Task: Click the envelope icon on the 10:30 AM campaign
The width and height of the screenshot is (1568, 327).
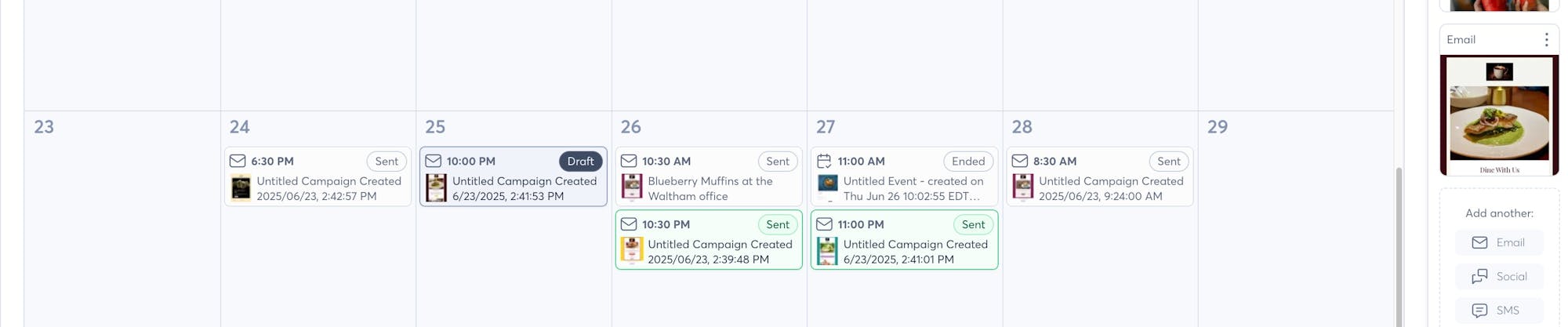Action: [629, 162]
